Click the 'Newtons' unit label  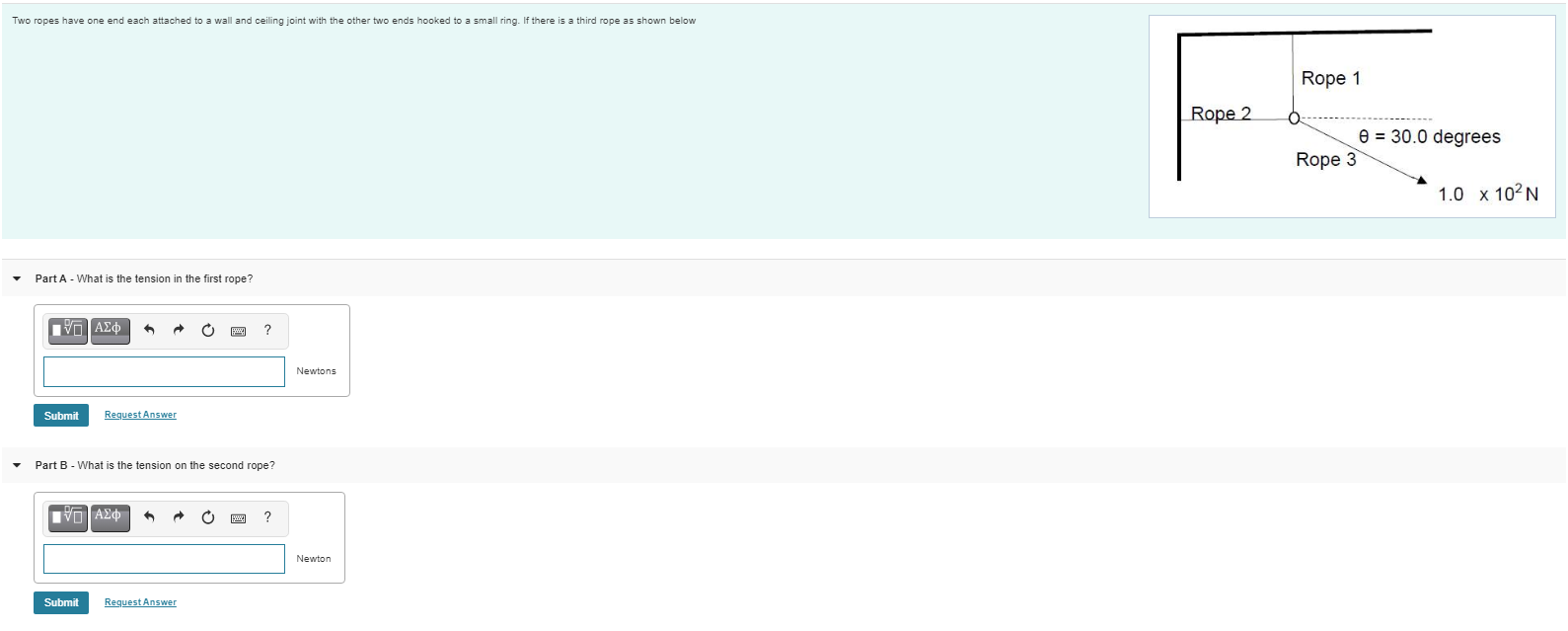coord(316,371)
